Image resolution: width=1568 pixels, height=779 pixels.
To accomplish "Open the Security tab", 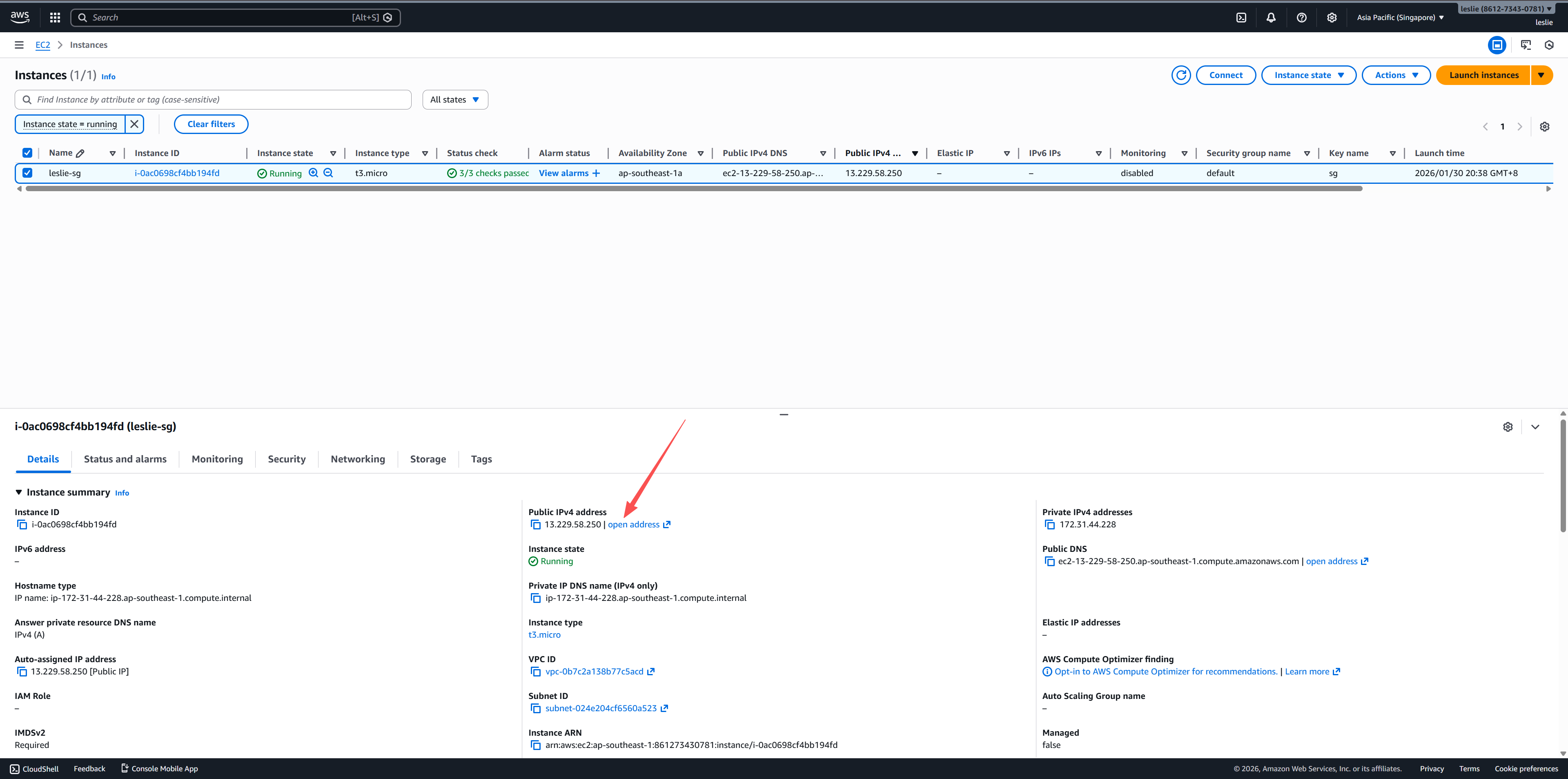I will [286, 459].
